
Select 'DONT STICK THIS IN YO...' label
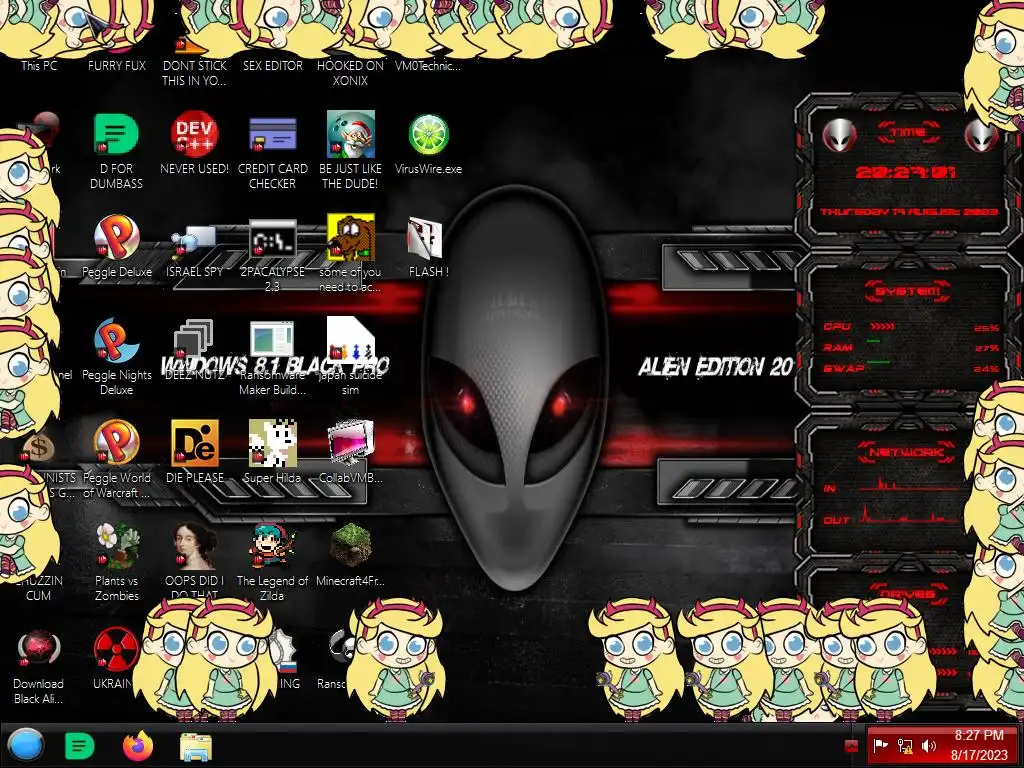click(x=195, y=73)
